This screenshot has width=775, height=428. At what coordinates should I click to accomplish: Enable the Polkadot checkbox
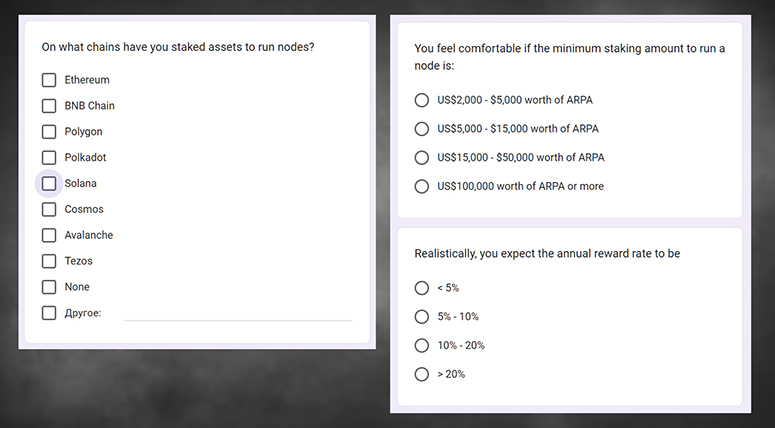pos(49,158)
